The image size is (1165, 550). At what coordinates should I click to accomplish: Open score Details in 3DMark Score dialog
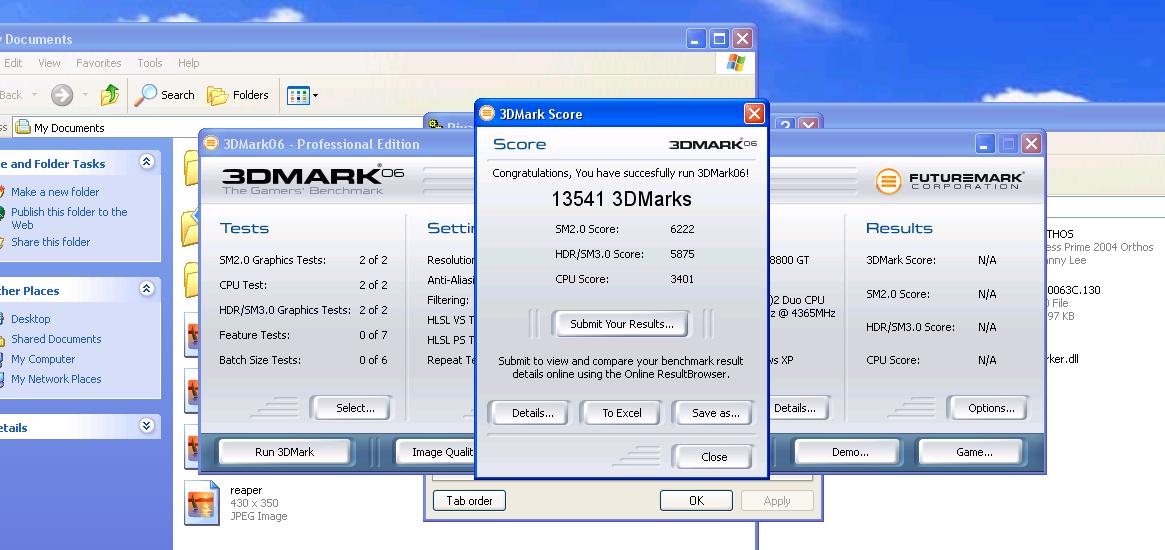[532, 413]
